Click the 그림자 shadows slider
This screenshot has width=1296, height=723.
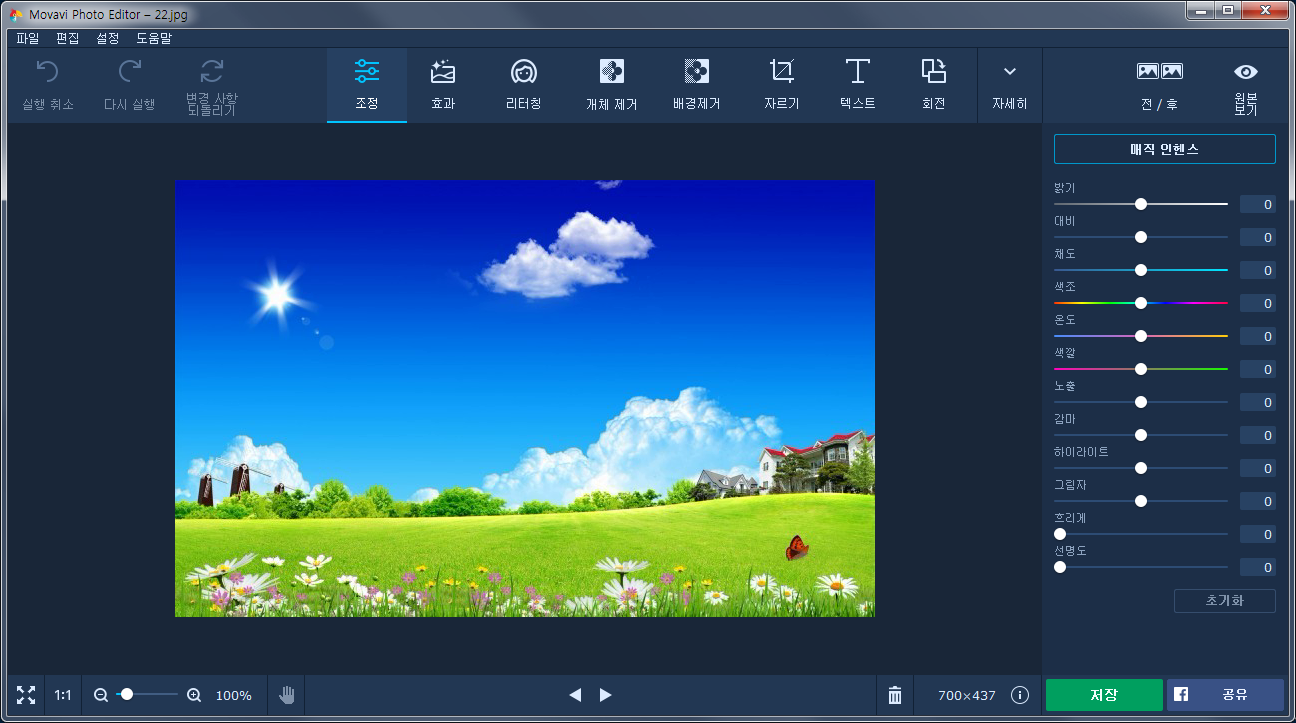[1141, 501]
